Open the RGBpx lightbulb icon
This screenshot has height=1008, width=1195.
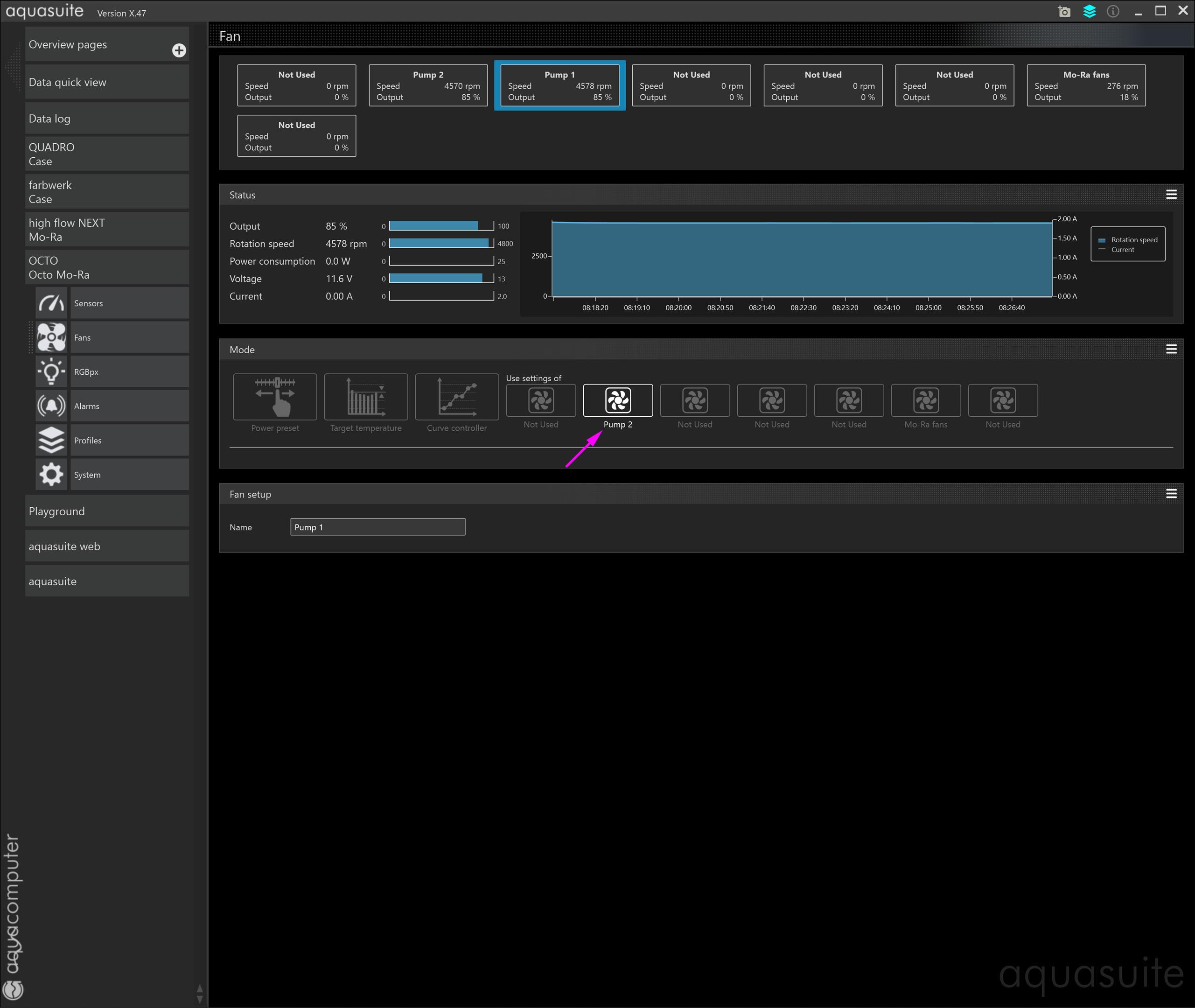point(51,371)
